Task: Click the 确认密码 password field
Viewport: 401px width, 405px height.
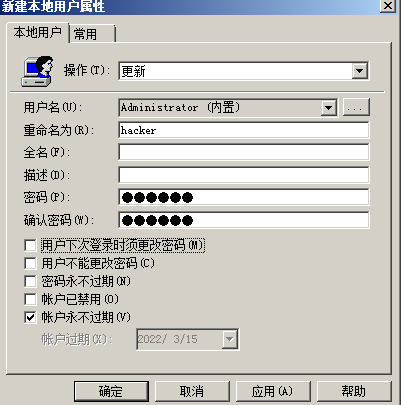Action: [244, 220]
